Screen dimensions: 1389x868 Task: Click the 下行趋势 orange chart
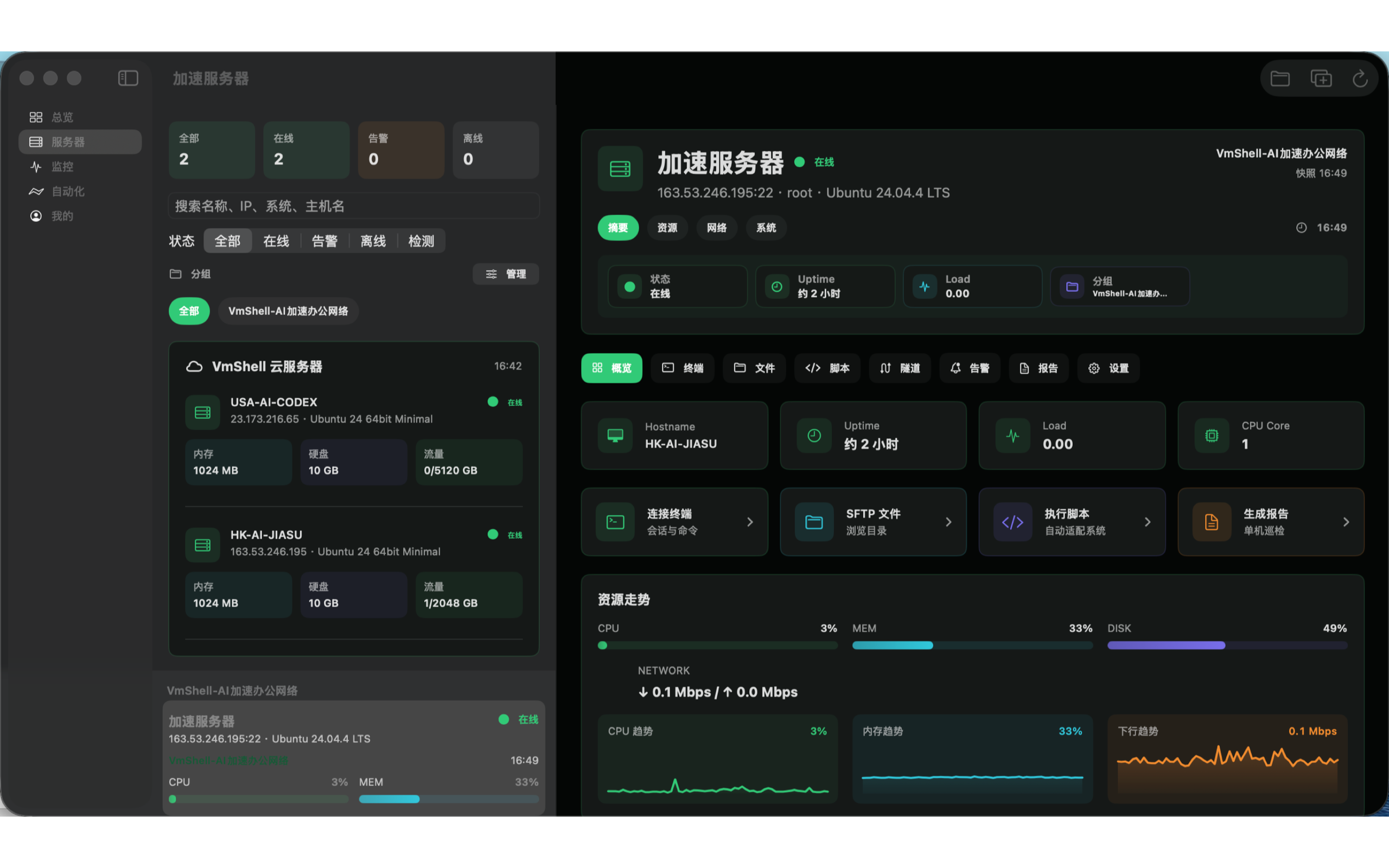[1227, 758]
